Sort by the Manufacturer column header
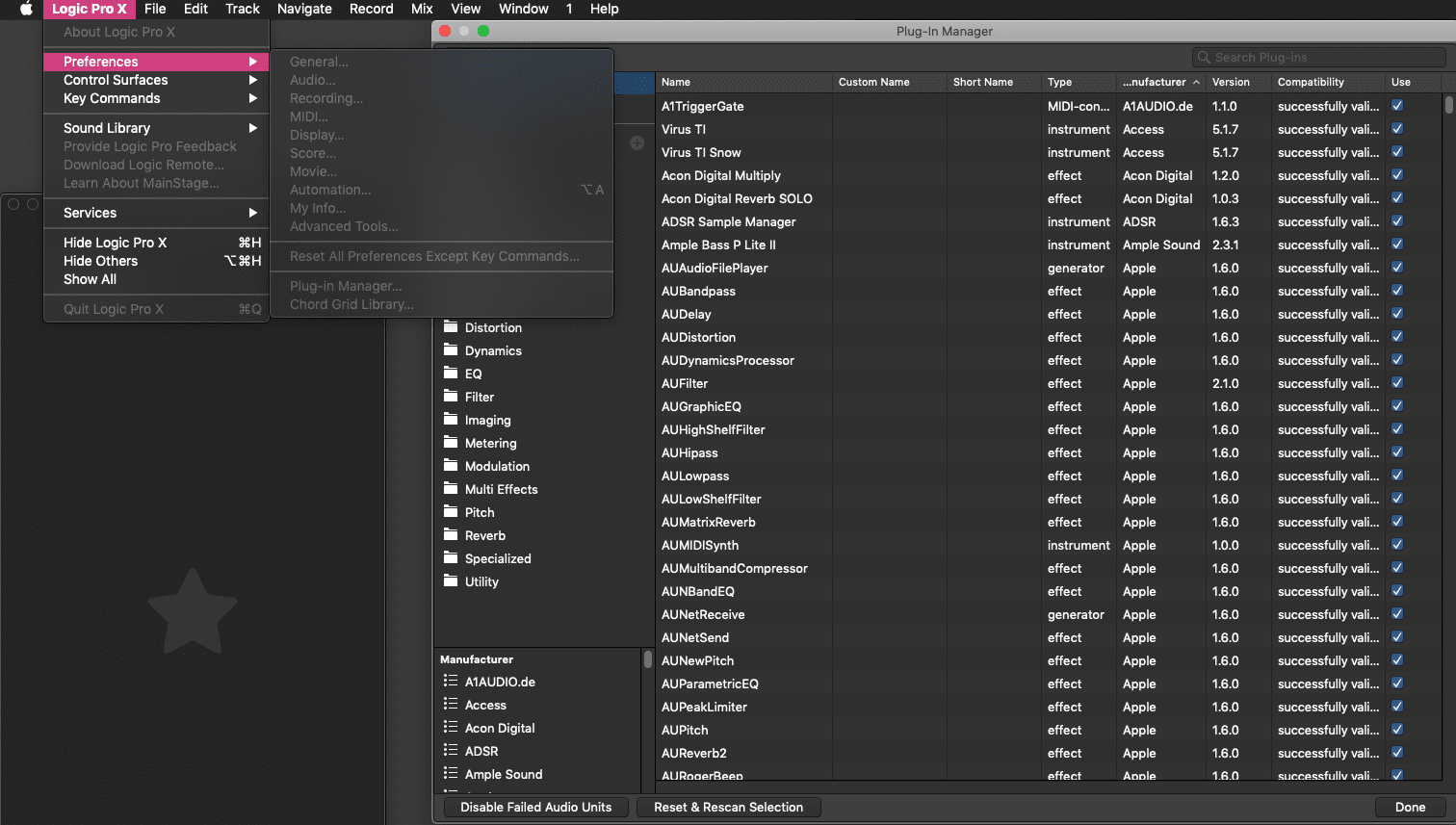This screenshot has height=825, width=1456. pyautogui.click(x=1160, y=82)
